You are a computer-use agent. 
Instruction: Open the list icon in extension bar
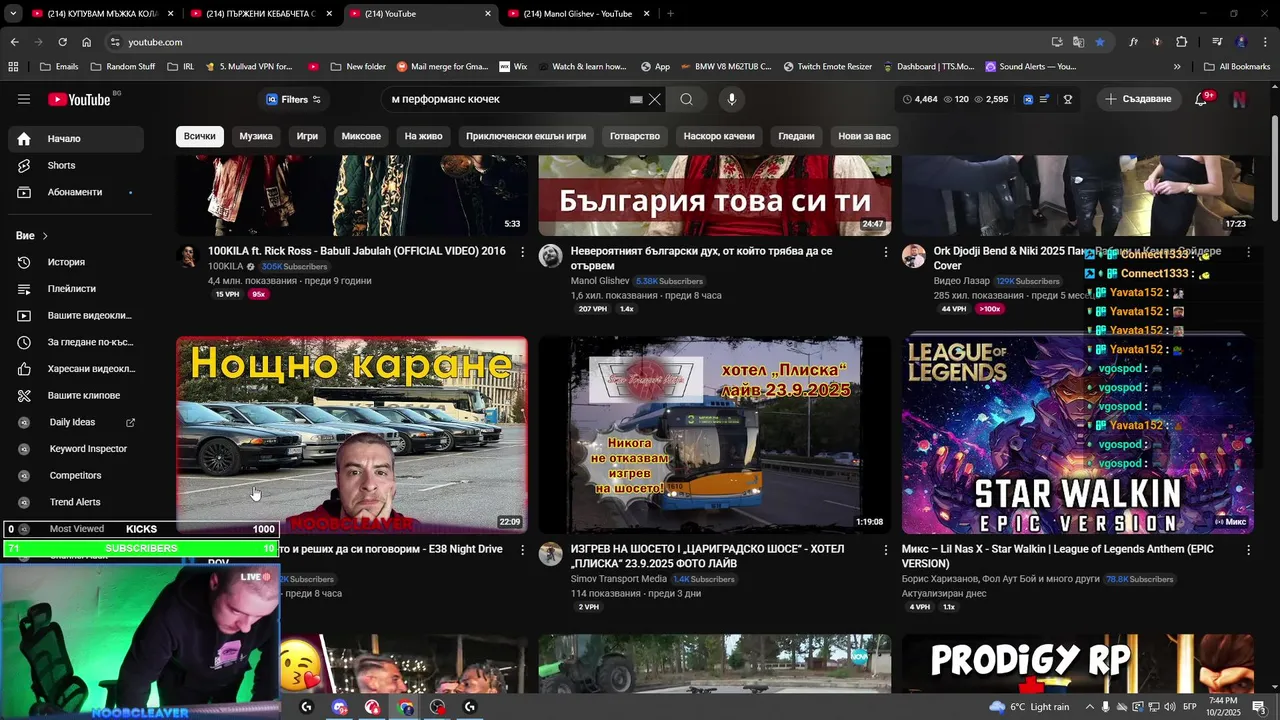pyautogui.click(x=1045, y=99)
